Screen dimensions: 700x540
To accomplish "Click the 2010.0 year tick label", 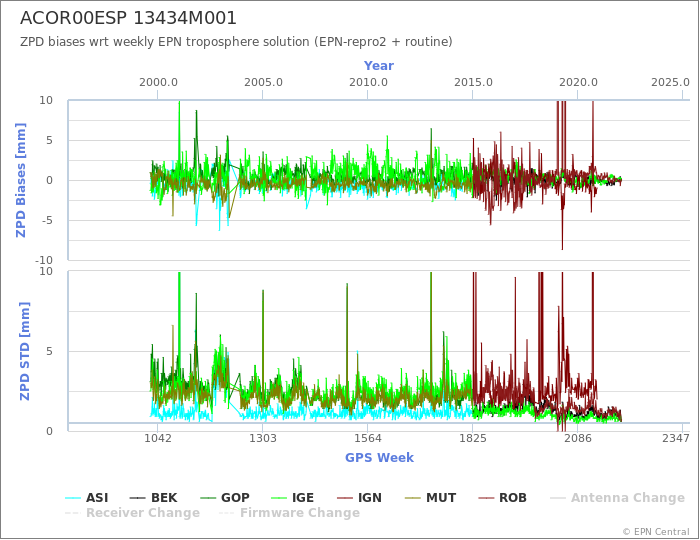I will 368,83.
